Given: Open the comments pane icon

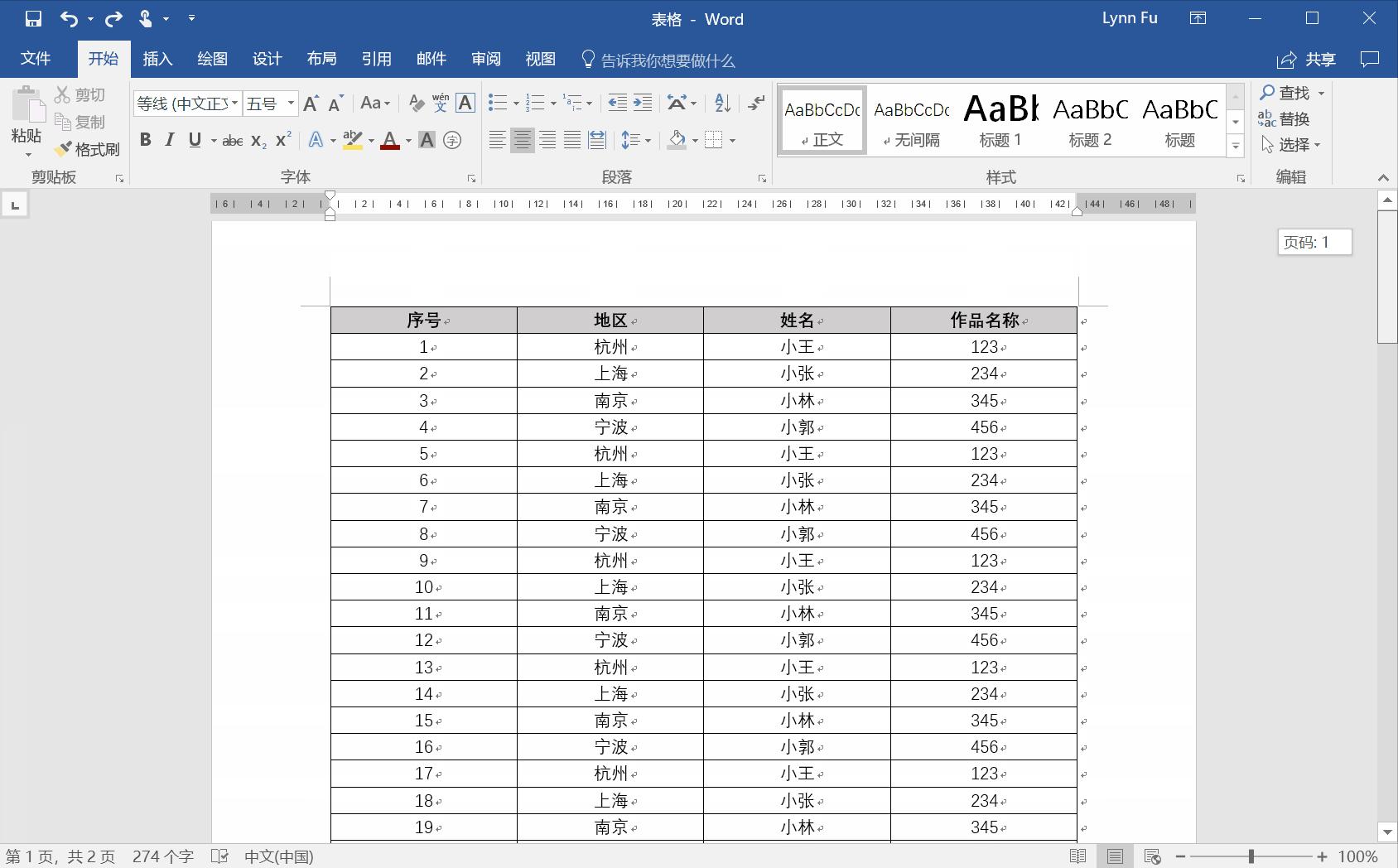Looking at the screenshot, I should [x=1370, y=60].
